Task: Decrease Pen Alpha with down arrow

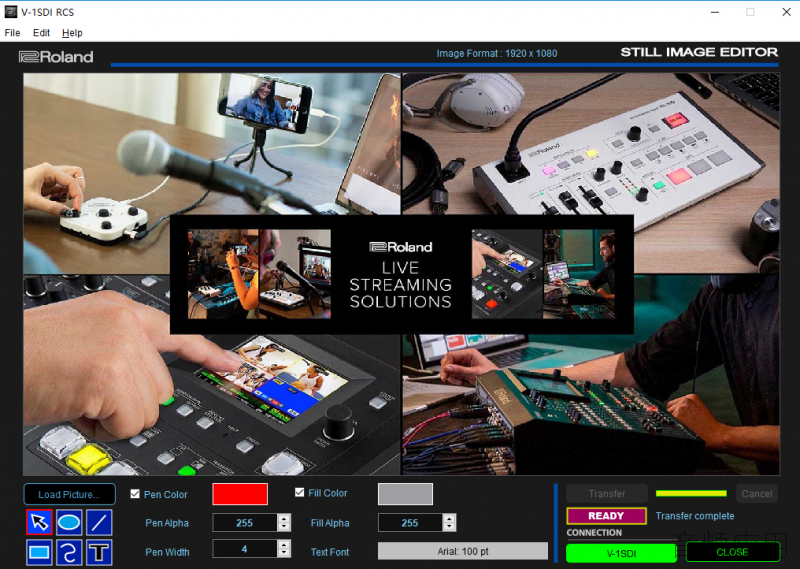Action: point(284,527)
